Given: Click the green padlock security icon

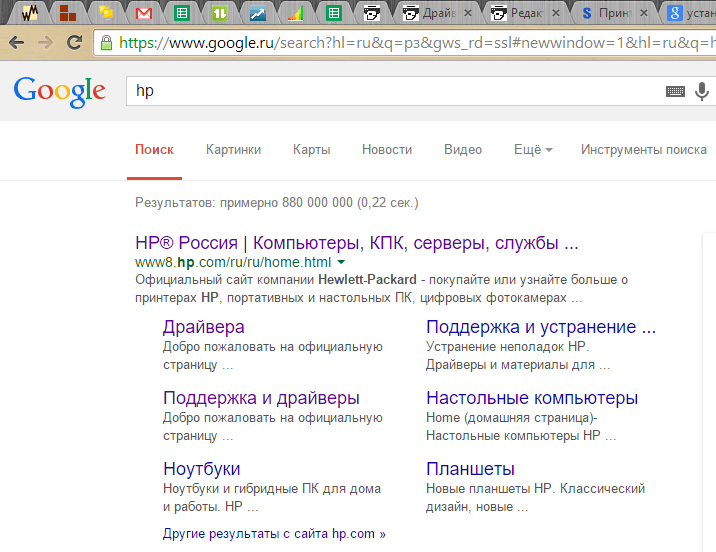Looking at the screenshot, I should click(106, 43).
